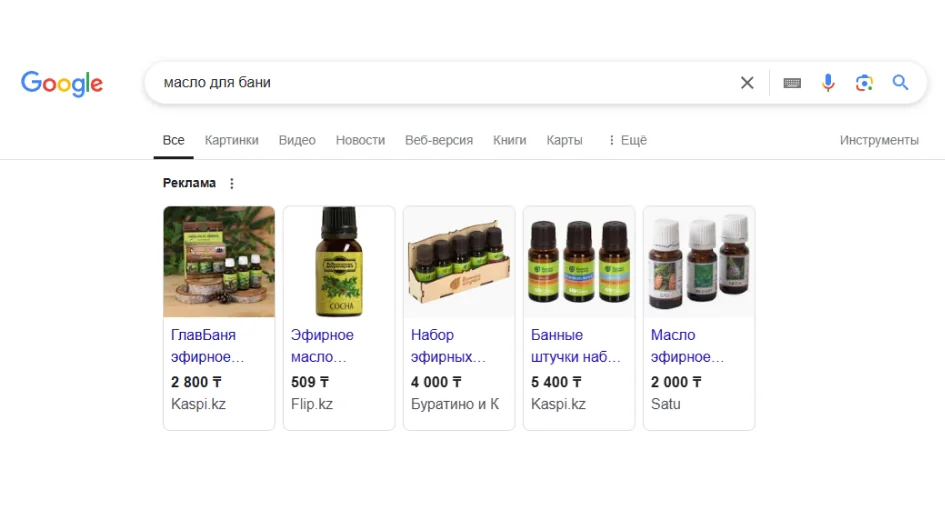Open the ad options three-dot menu next to Реклама
The height and width of the screenshot is (520, 945).
coord(231,183)
